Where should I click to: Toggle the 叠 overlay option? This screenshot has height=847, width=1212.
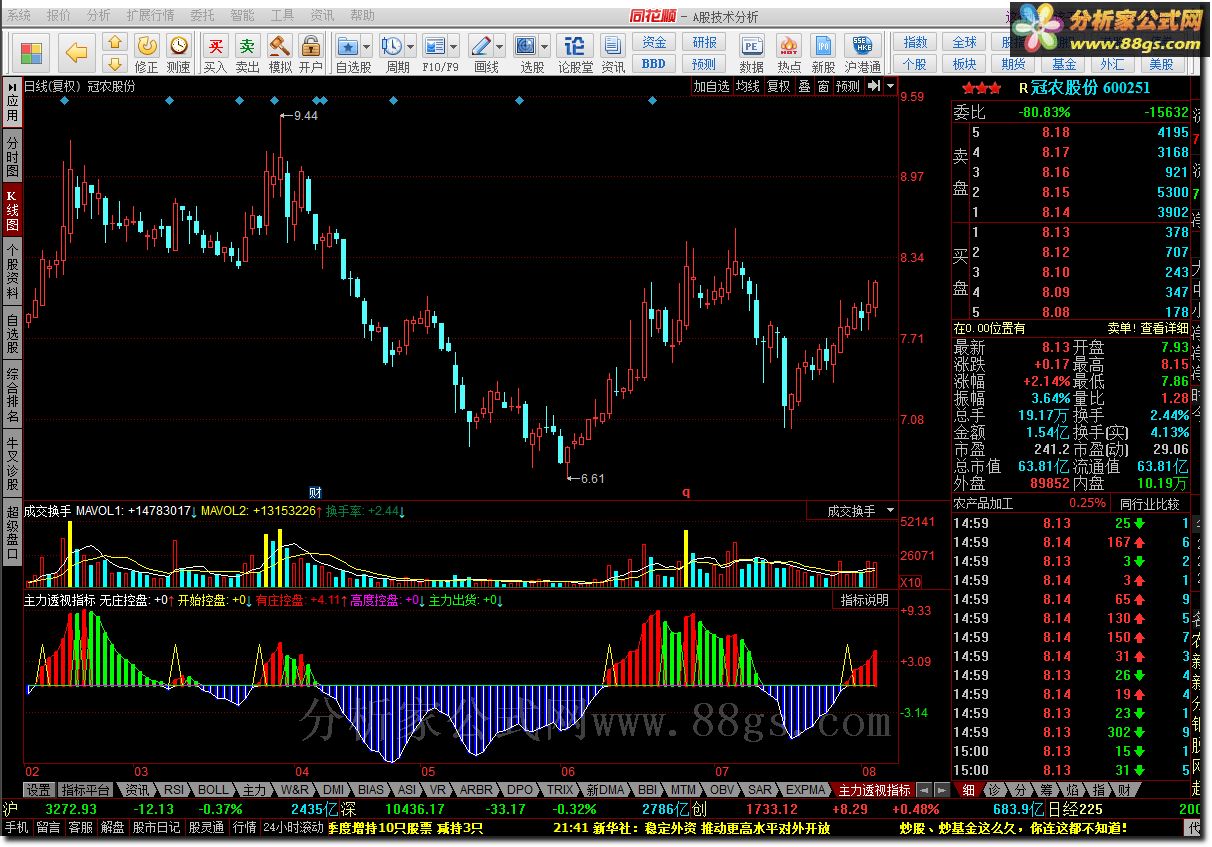[804, 86]
